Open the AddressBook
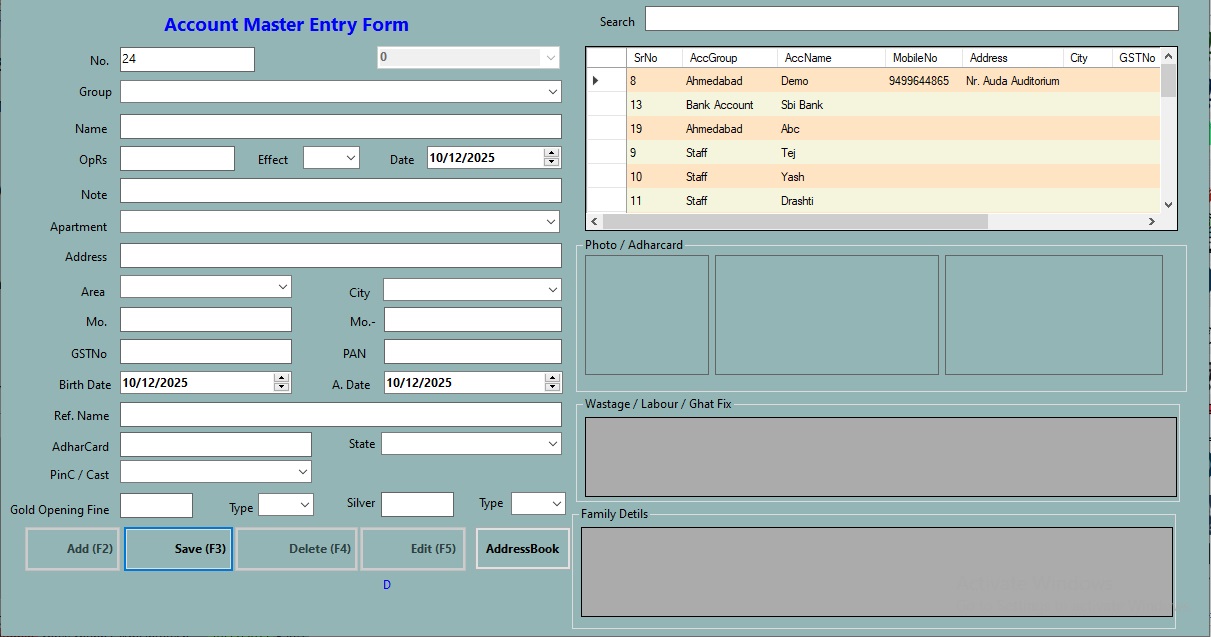This screenshot has height=637, width=1211. [x=522, y=548]
